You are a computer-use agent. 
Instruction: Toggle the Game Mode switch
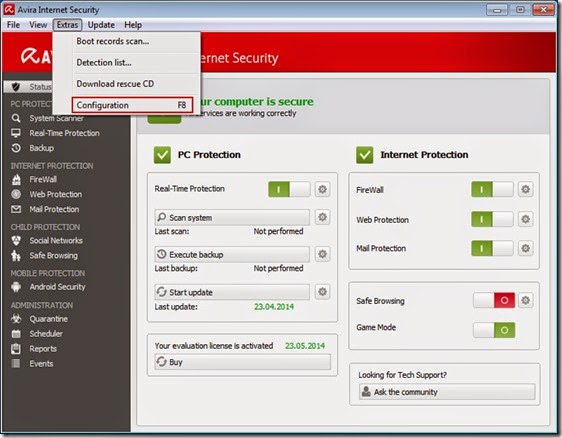(x=494, y=330)
